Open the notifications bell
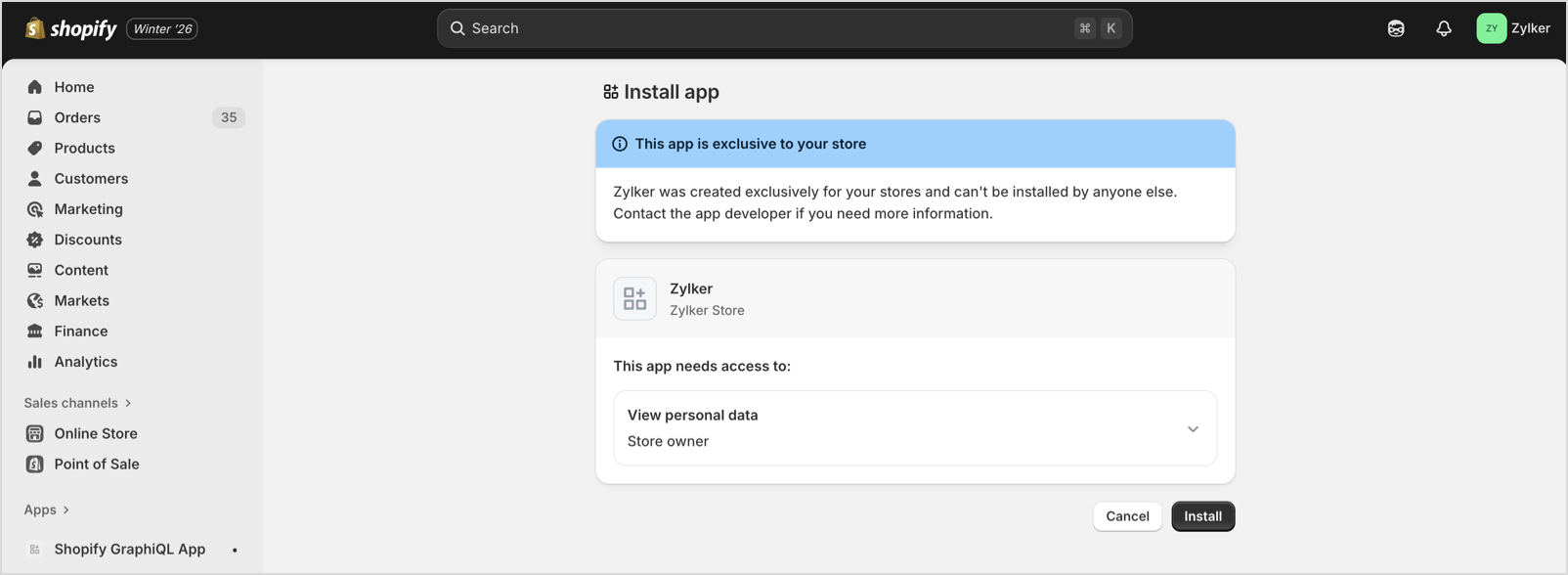 click(x=1443, y=29)
